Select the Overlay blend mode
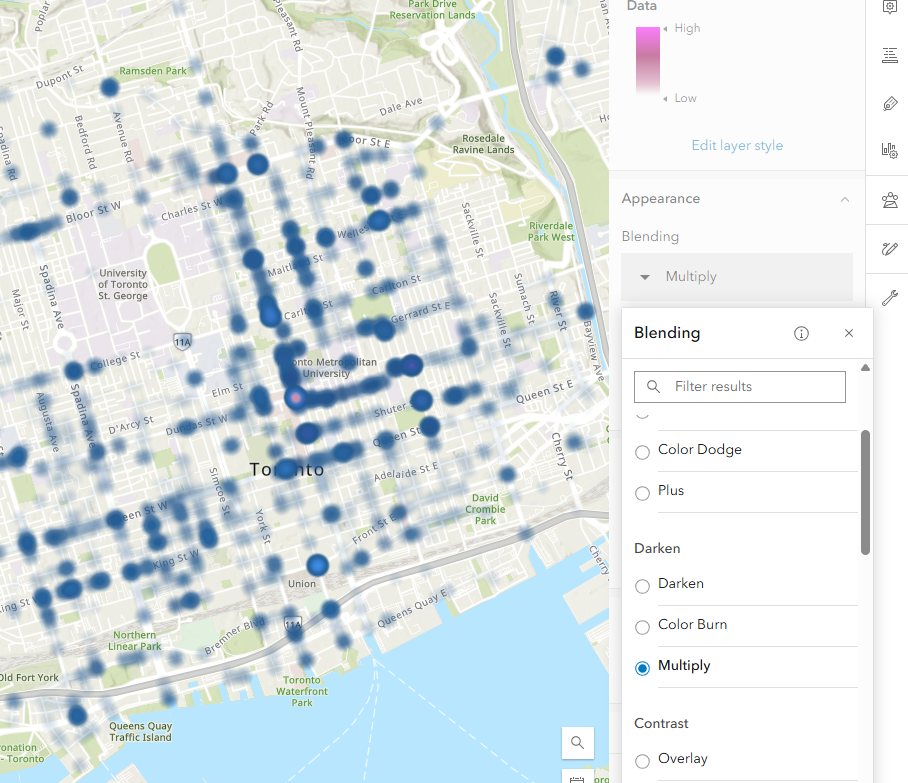 pyautogui.click(x=642, y=760)
